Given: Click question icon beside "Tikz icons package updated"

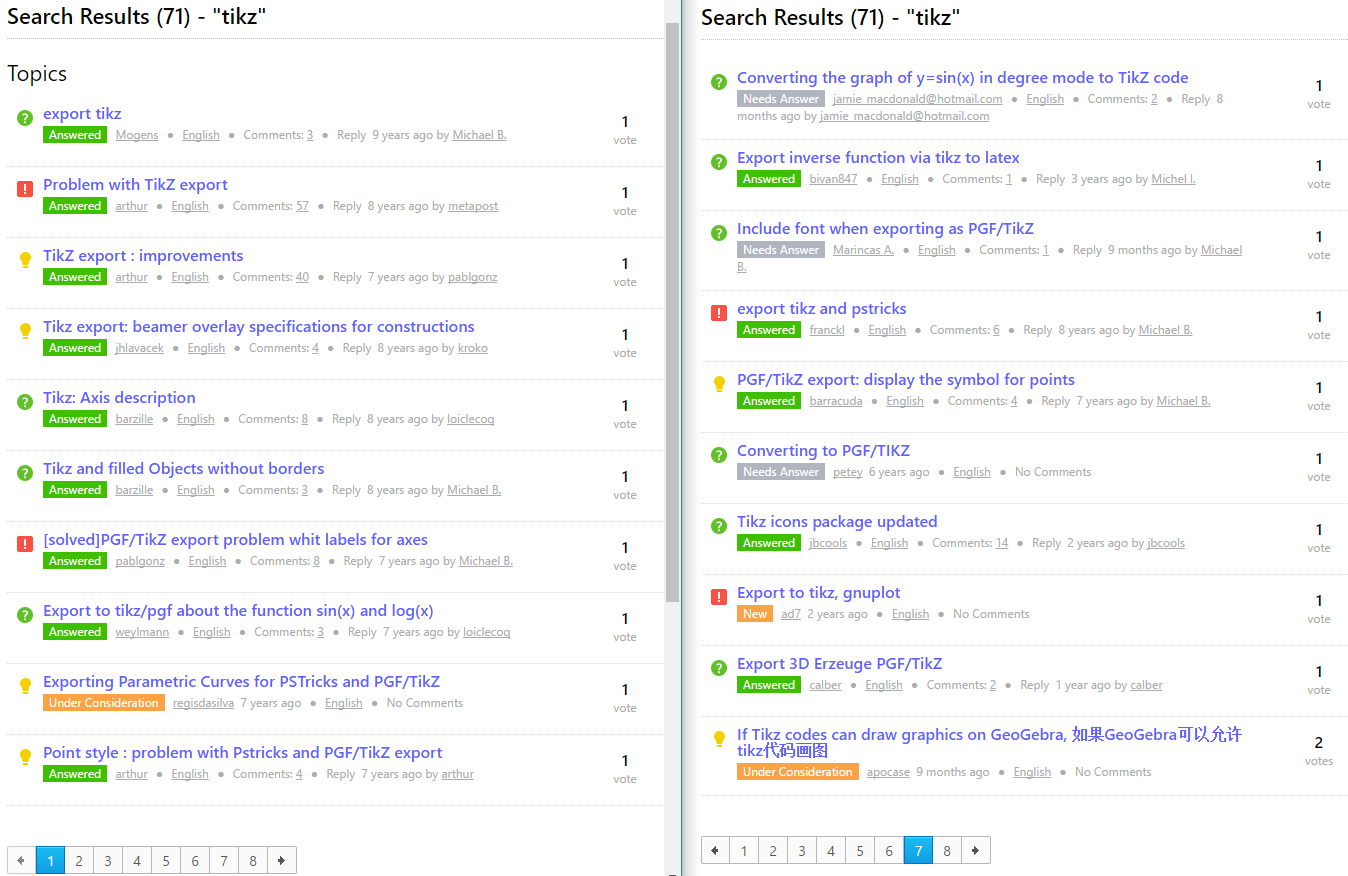Looking at the screenshot, I should [x=719, y=526].
